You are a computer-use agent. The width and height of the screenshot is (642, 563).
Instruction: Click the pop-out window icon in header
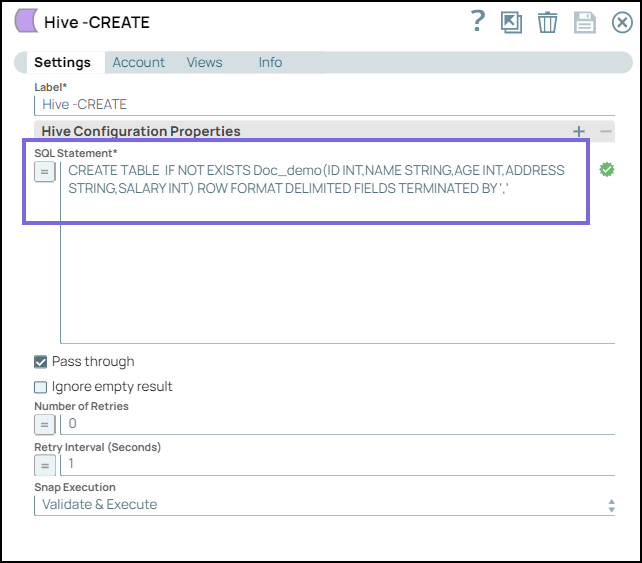coord(512,23)
